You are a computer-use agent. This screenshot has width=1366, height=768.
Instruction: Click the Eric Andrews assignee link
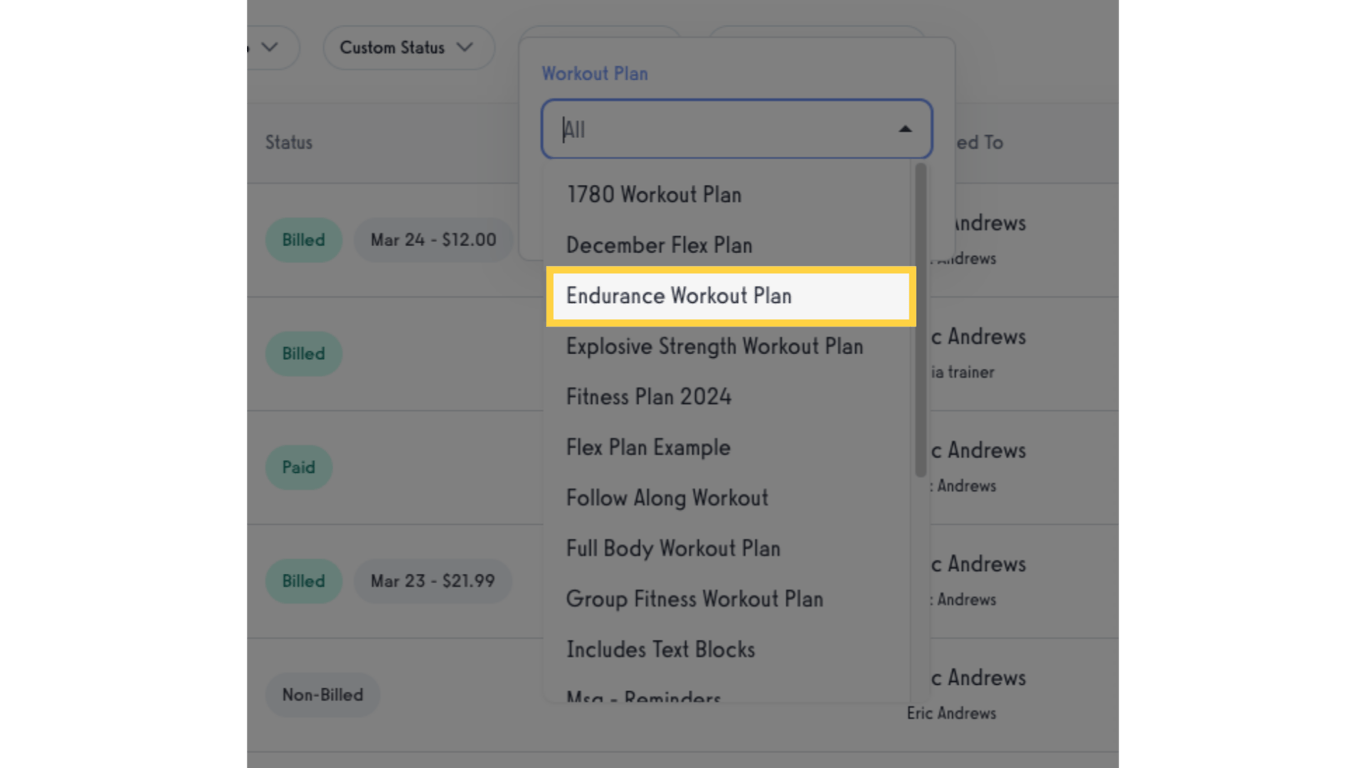point(950,713)
